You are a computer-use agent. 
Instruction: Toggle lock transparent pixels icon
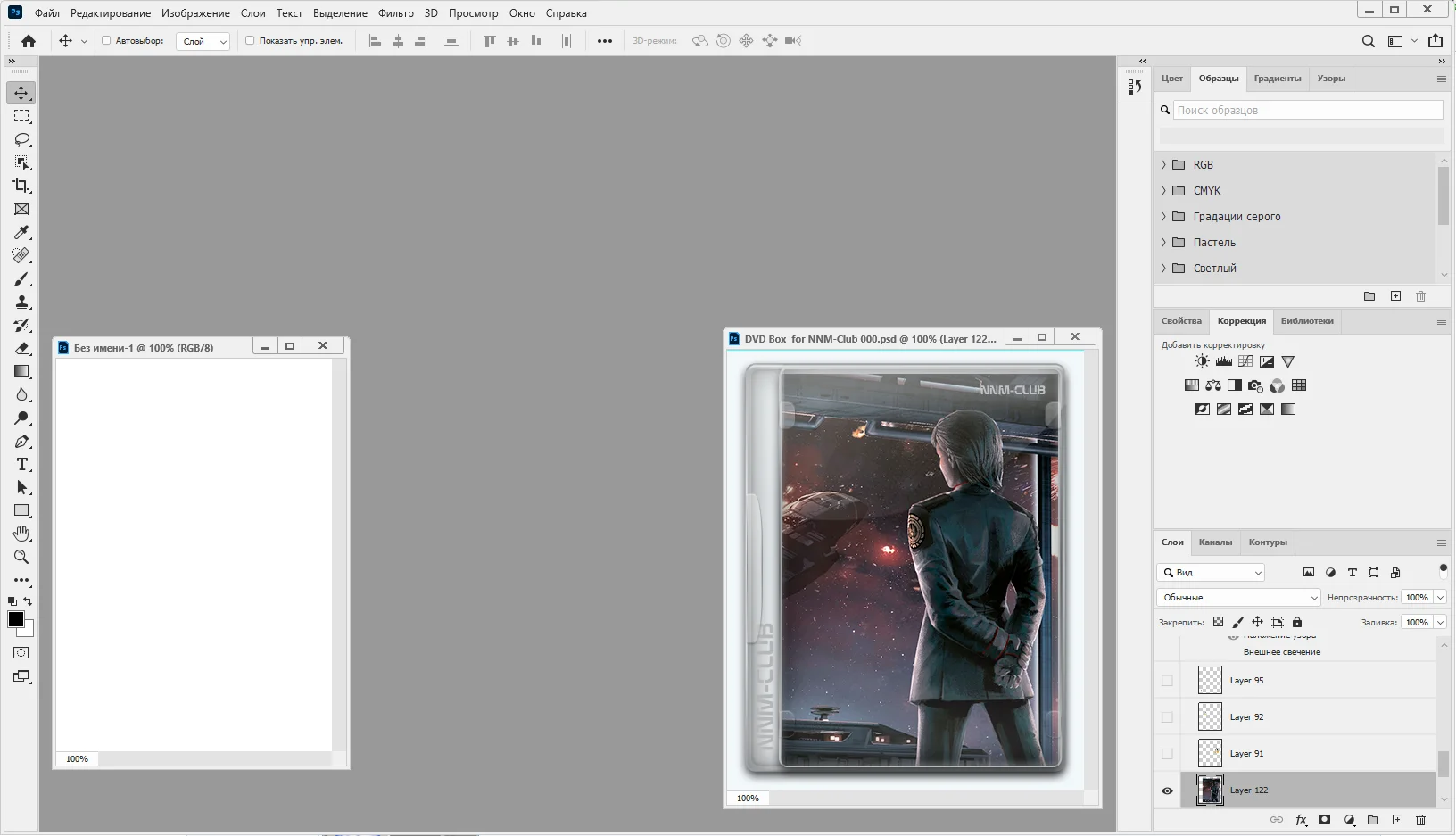1219,622
